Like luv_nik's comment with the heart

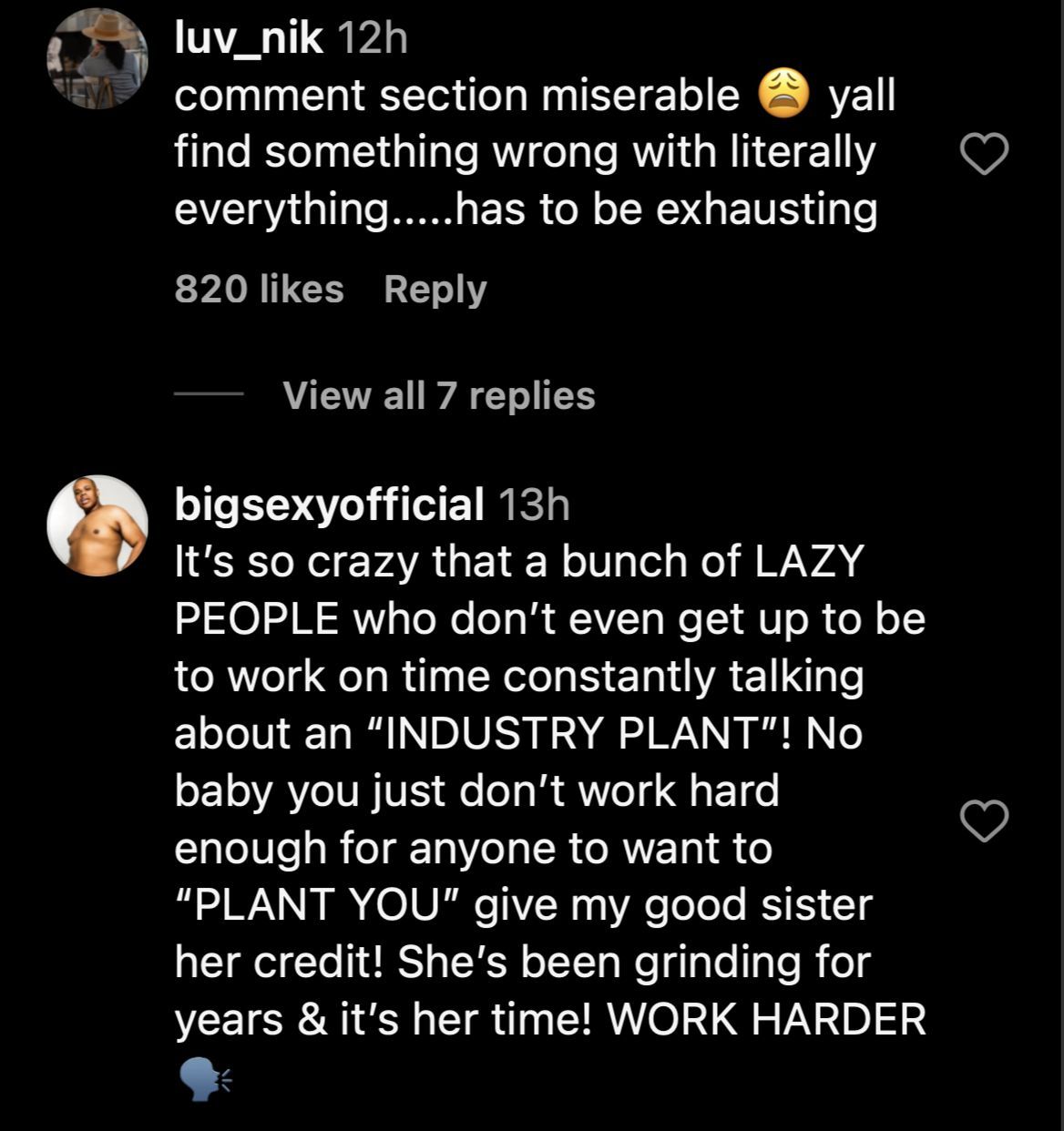click(x=985, y=155)
